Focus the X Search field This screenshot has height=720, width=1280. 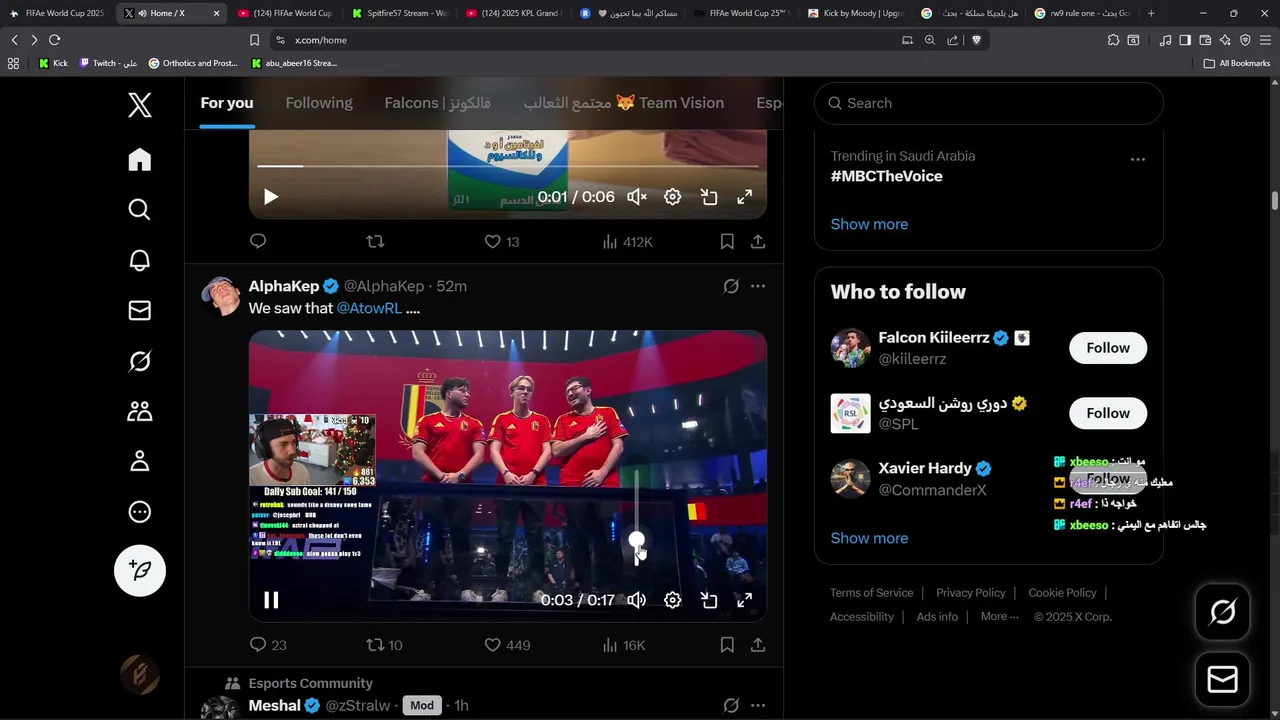[989, 103]
